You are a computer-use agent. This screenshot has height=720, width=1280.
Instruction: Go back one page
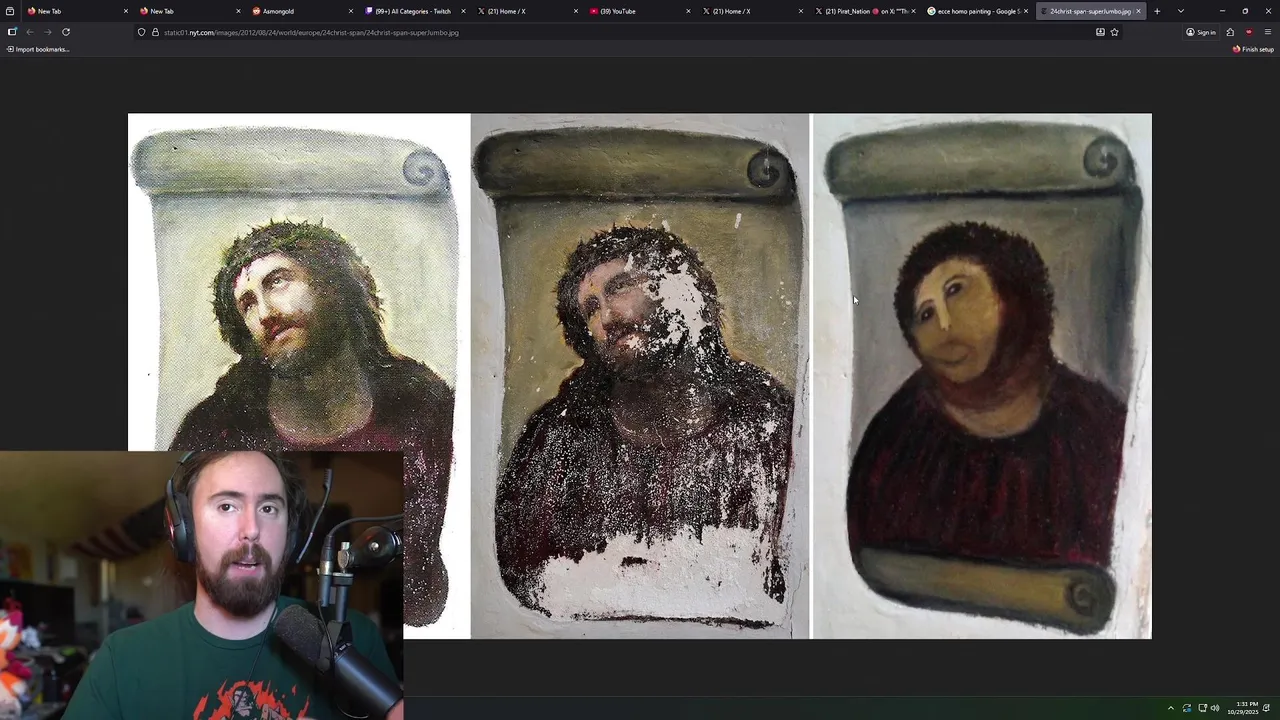(29, 32)
